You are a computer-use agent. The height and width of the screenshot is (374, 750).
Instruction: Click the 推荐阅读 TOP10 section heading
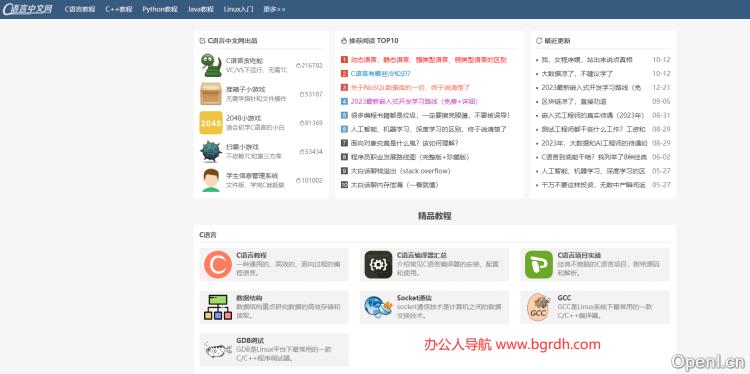click(x=370, y=41)
